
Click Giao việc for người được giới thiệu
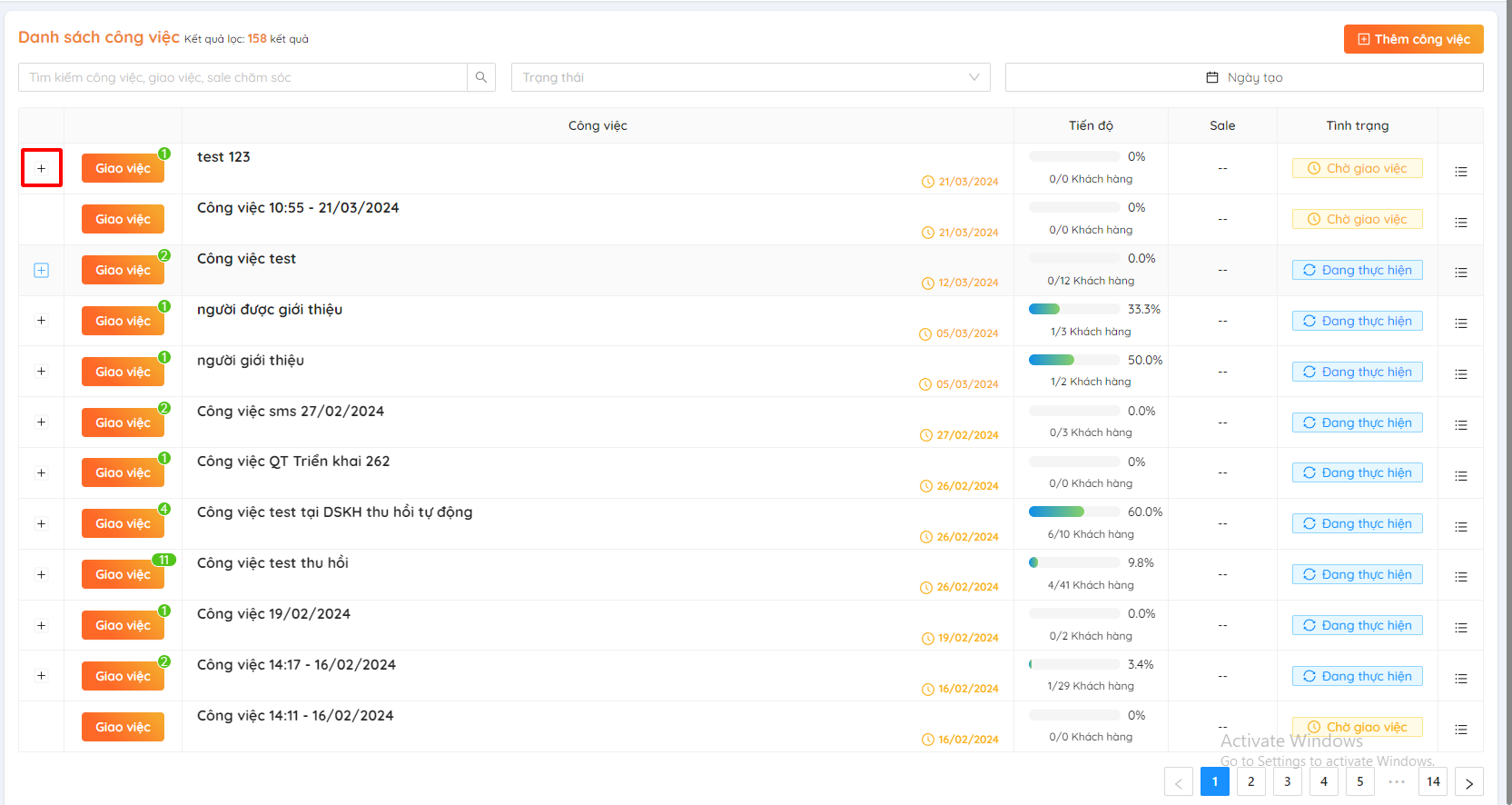pyautogui.click(x=123, y=321)
